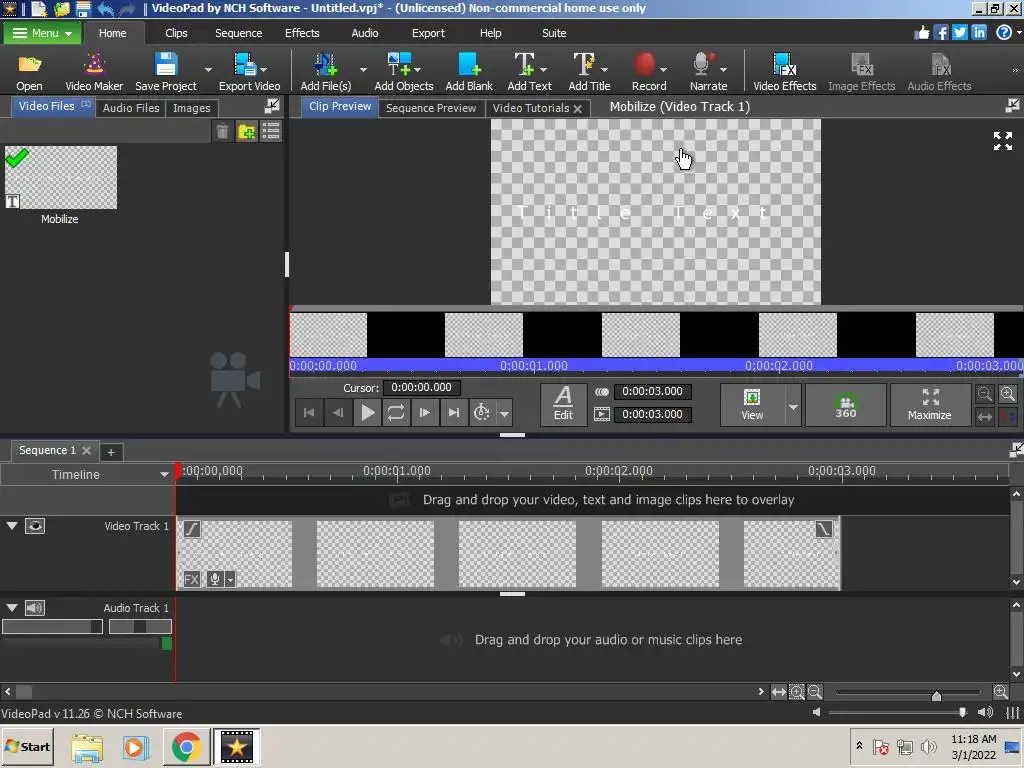Click the Edit text button

coord(563,404)
